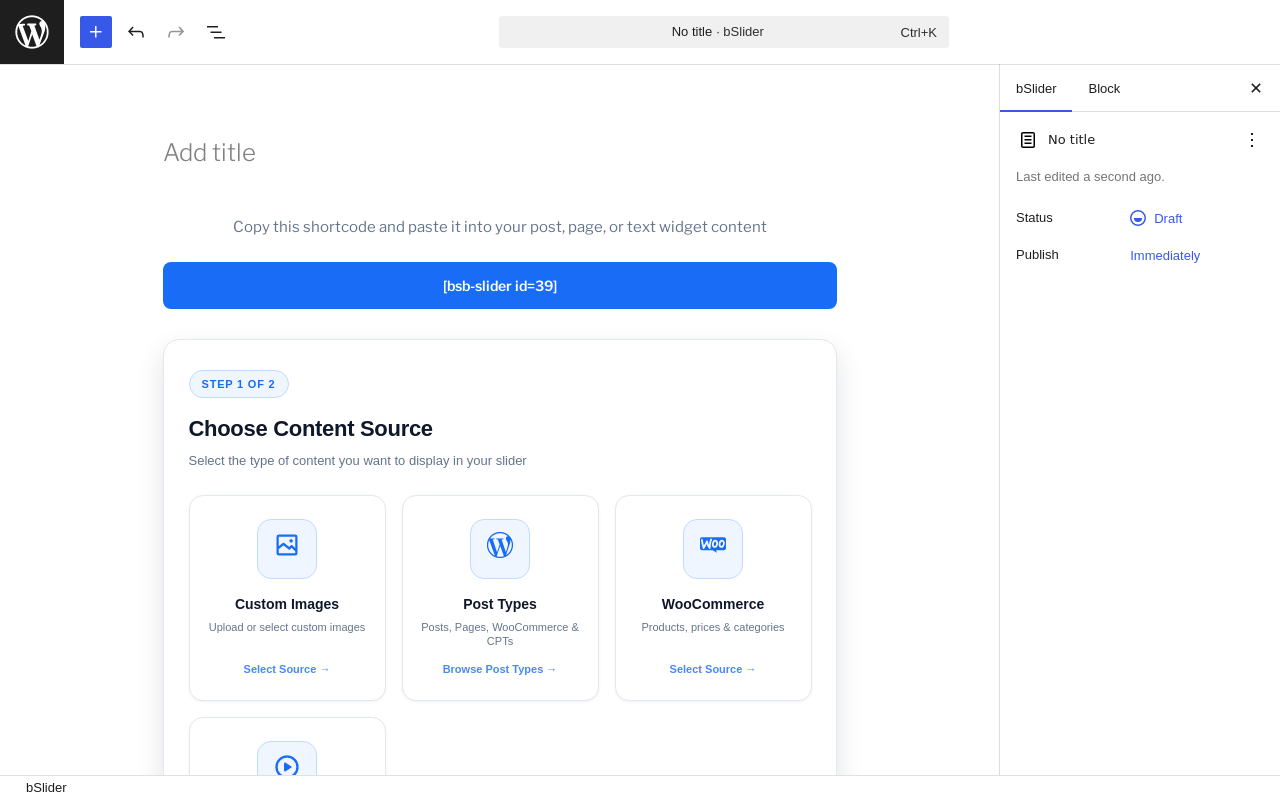Click the 'Copy this shortcode and paste' instruction
1280x800 pixels.
pyautogui.click(x=500, y=227)
